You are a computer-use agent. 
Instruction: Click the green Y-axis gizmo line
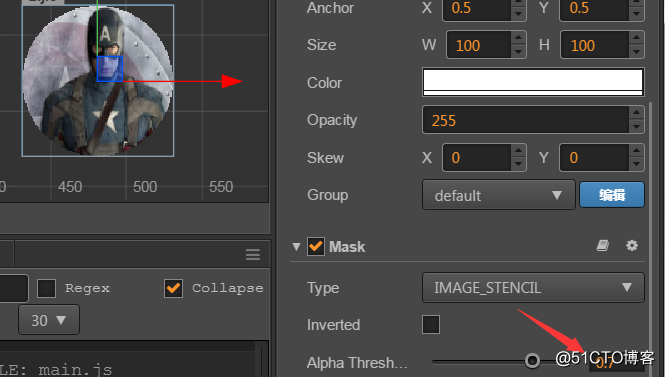pyautogui.click(x=97, y=28)
